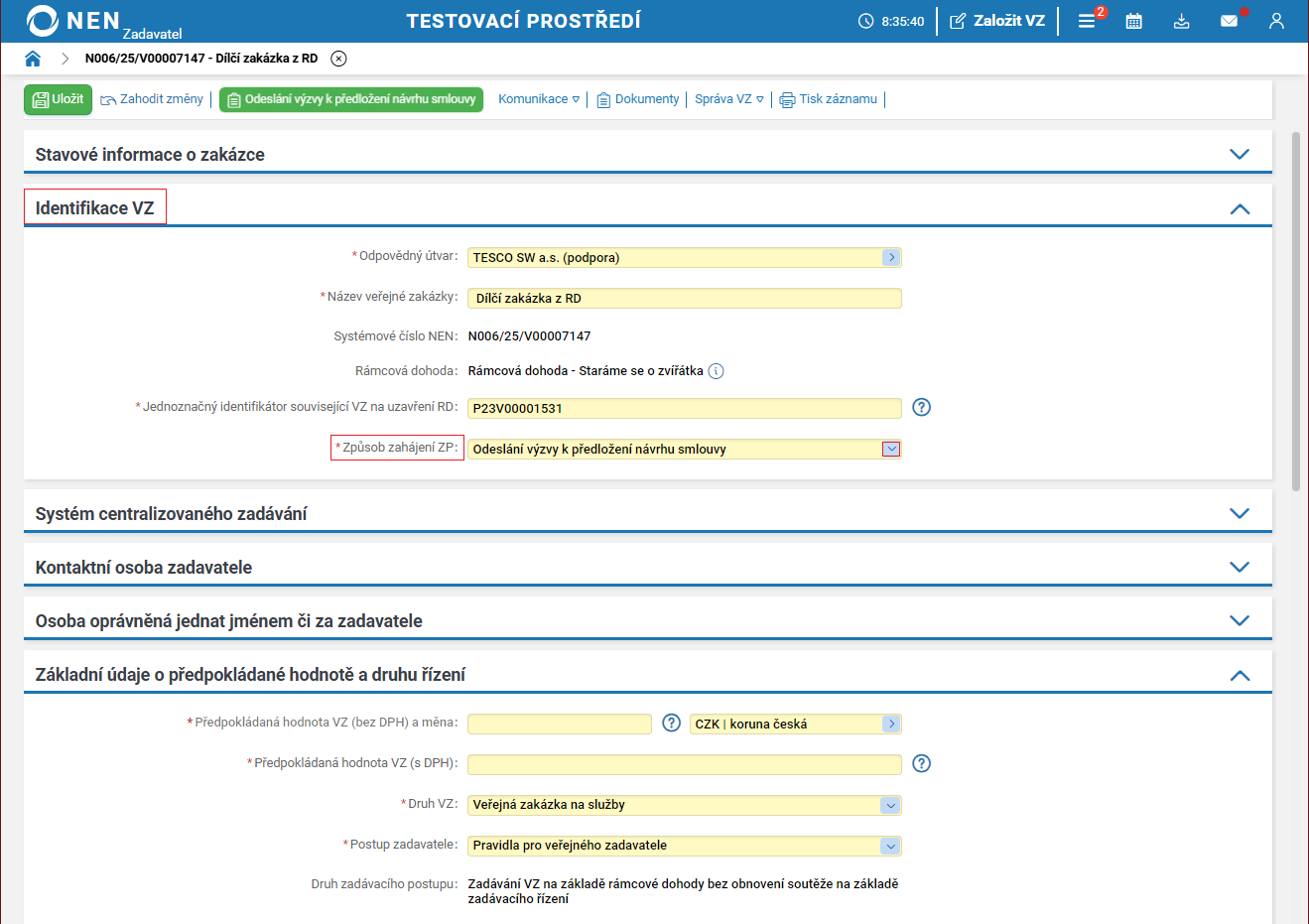This screenshot has height=924, width=1309.
Task: Open the Správa VZ menu
Action: [728, 99]
